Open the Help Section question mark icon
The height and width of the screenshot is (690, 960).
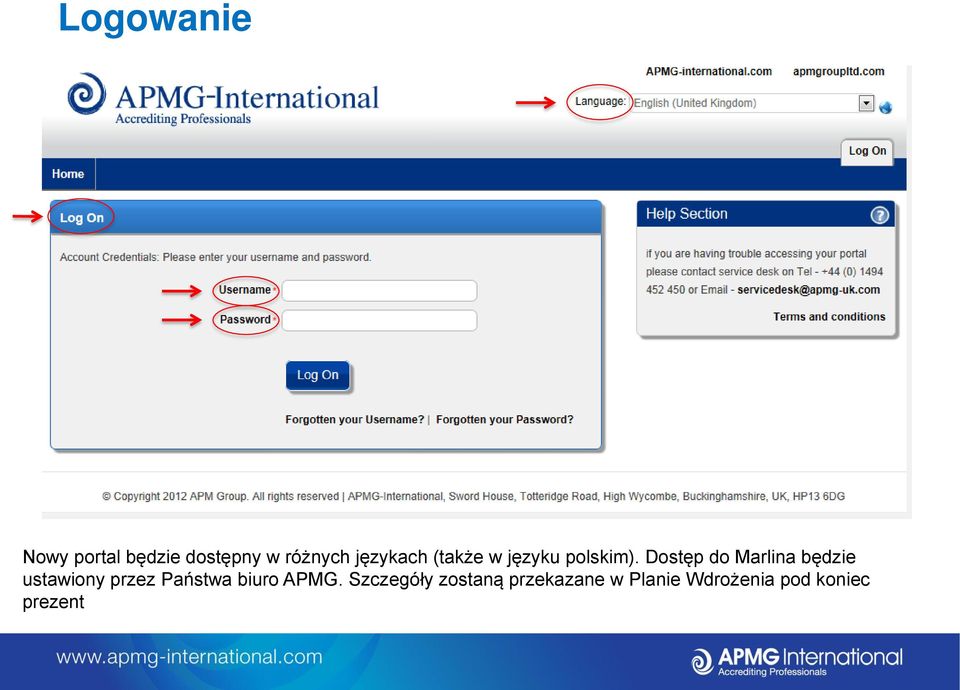(879, 215)
